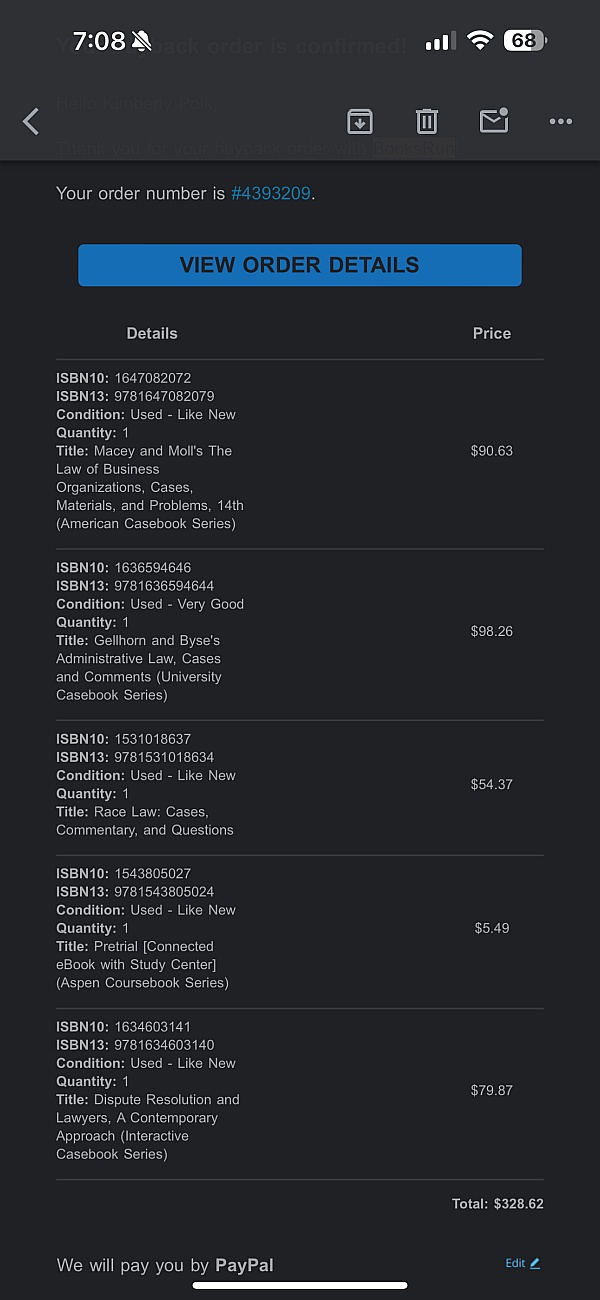Click the Edit payment method link
The image size is (600, 1300).
click(515, 1263)
